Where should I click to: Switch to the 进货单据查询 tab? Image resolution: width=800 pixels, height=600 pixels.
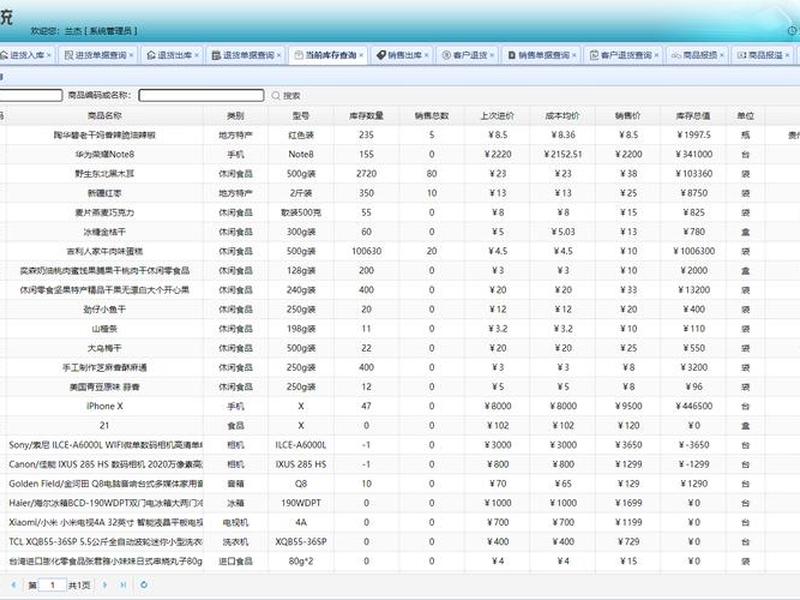[x=99, y=55]
